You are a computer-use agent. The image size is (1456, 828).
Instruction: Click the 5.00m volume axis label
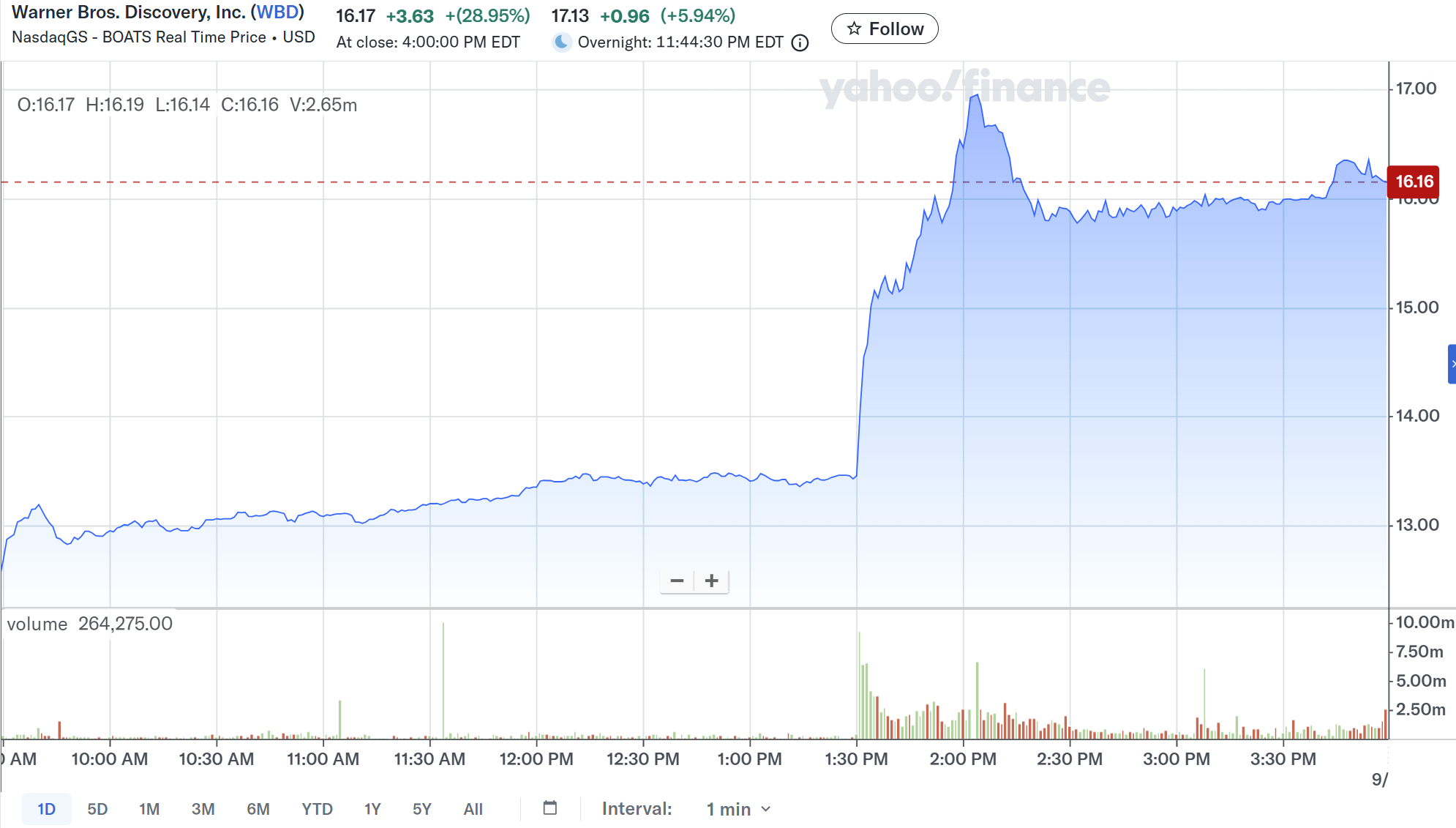click(1421, 681)
